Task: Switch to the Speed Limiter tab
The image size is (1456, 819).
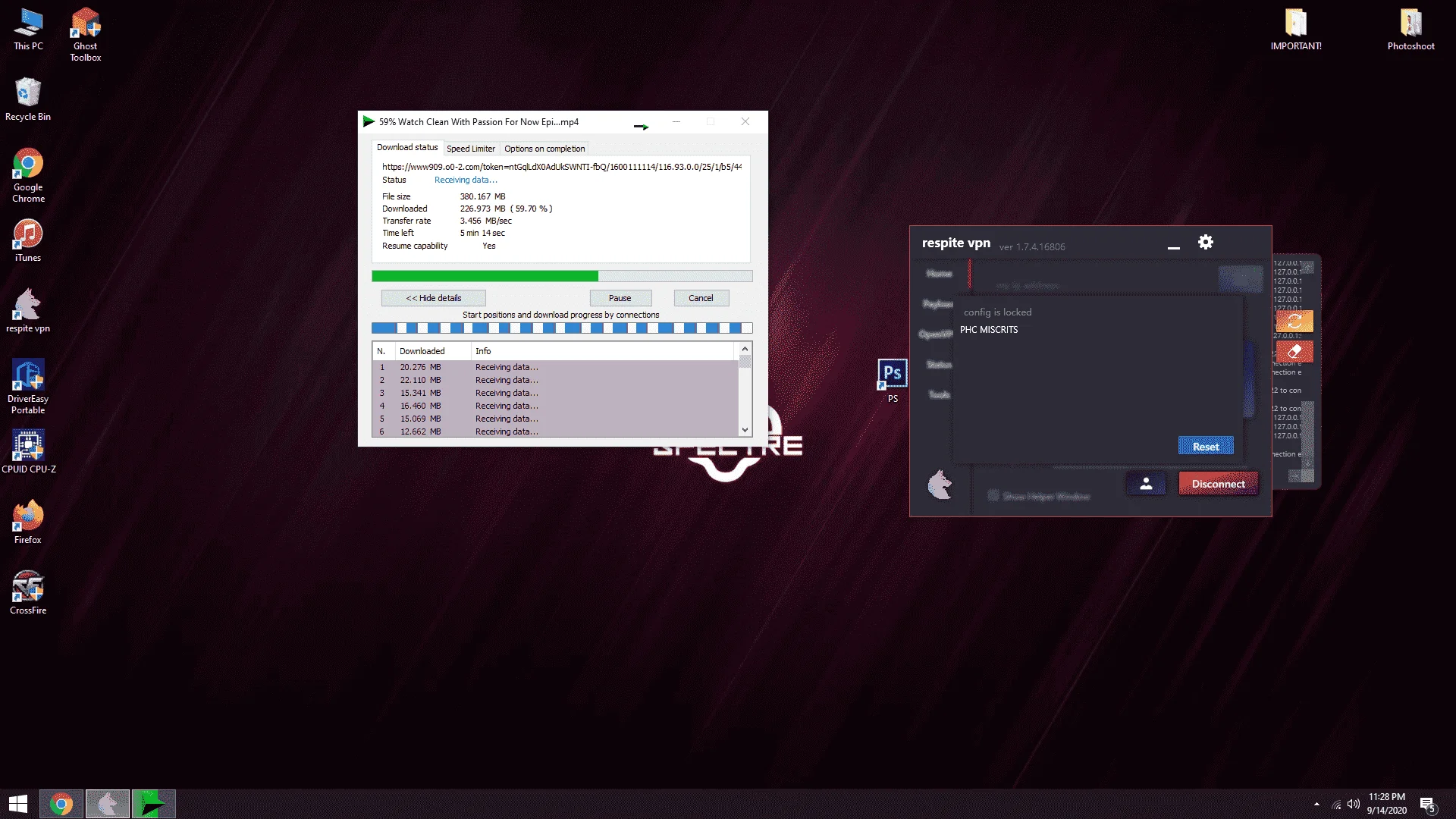Action: click(471, 149)
